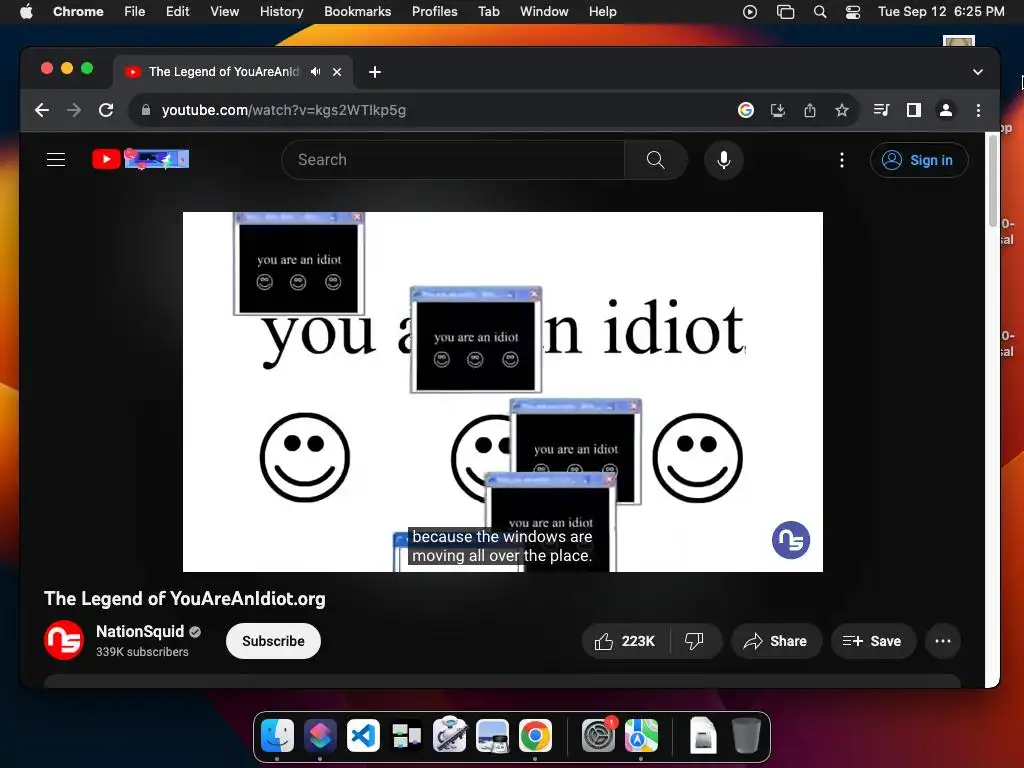The height and width of the screenshot is (768, 1024).
Task: Open Spotlight search in menu bar
Action: click(x=820, y=12)
